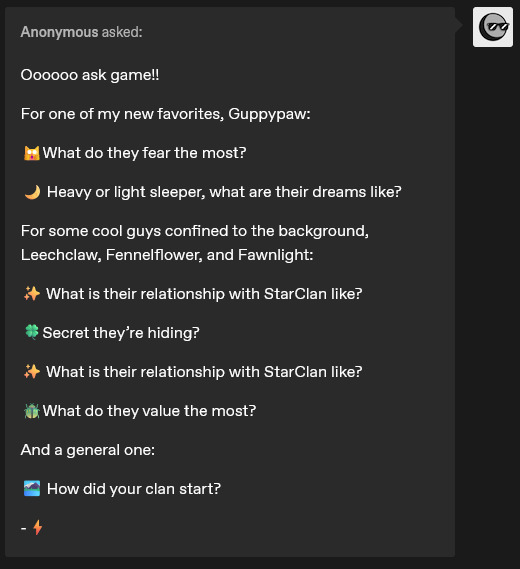Click the Leechclaw, Fennelflower, and Fawnlight line

pos(167,255)
